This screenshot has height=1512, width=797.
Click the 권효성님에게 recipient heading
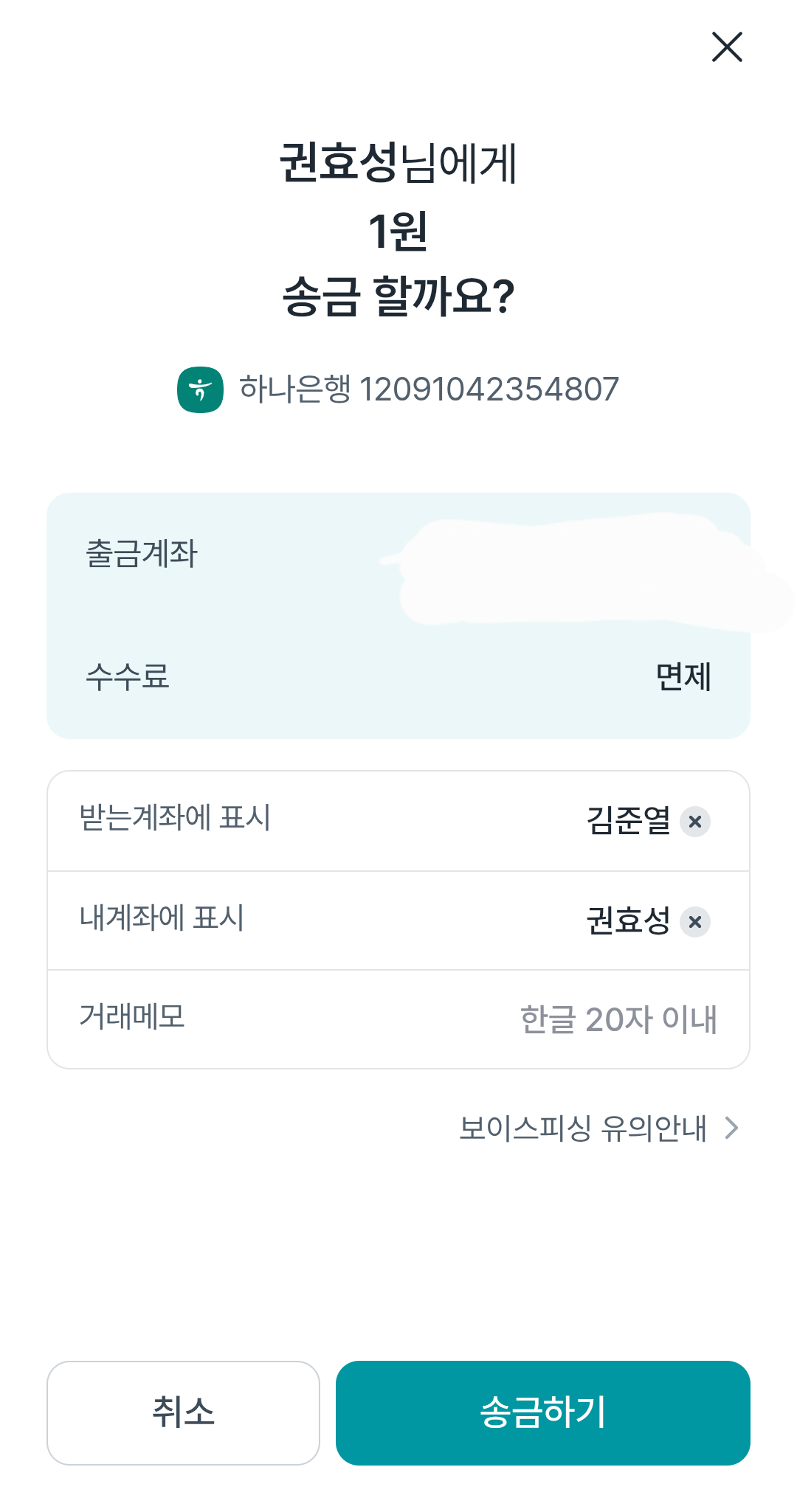(x=398, y=163)
